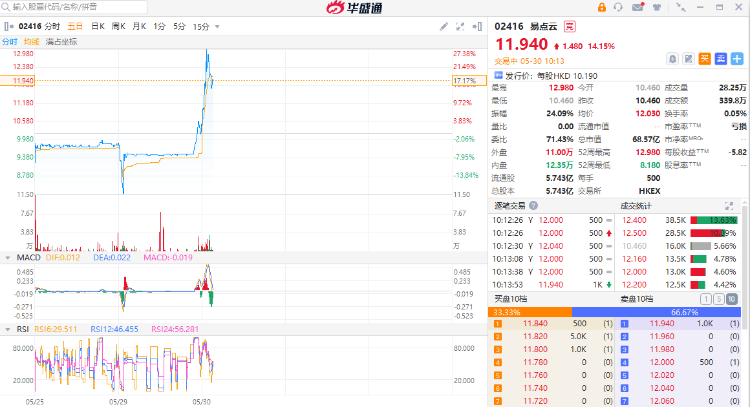Click ask price 12.000 in level 4

click(x=662, y=363)
